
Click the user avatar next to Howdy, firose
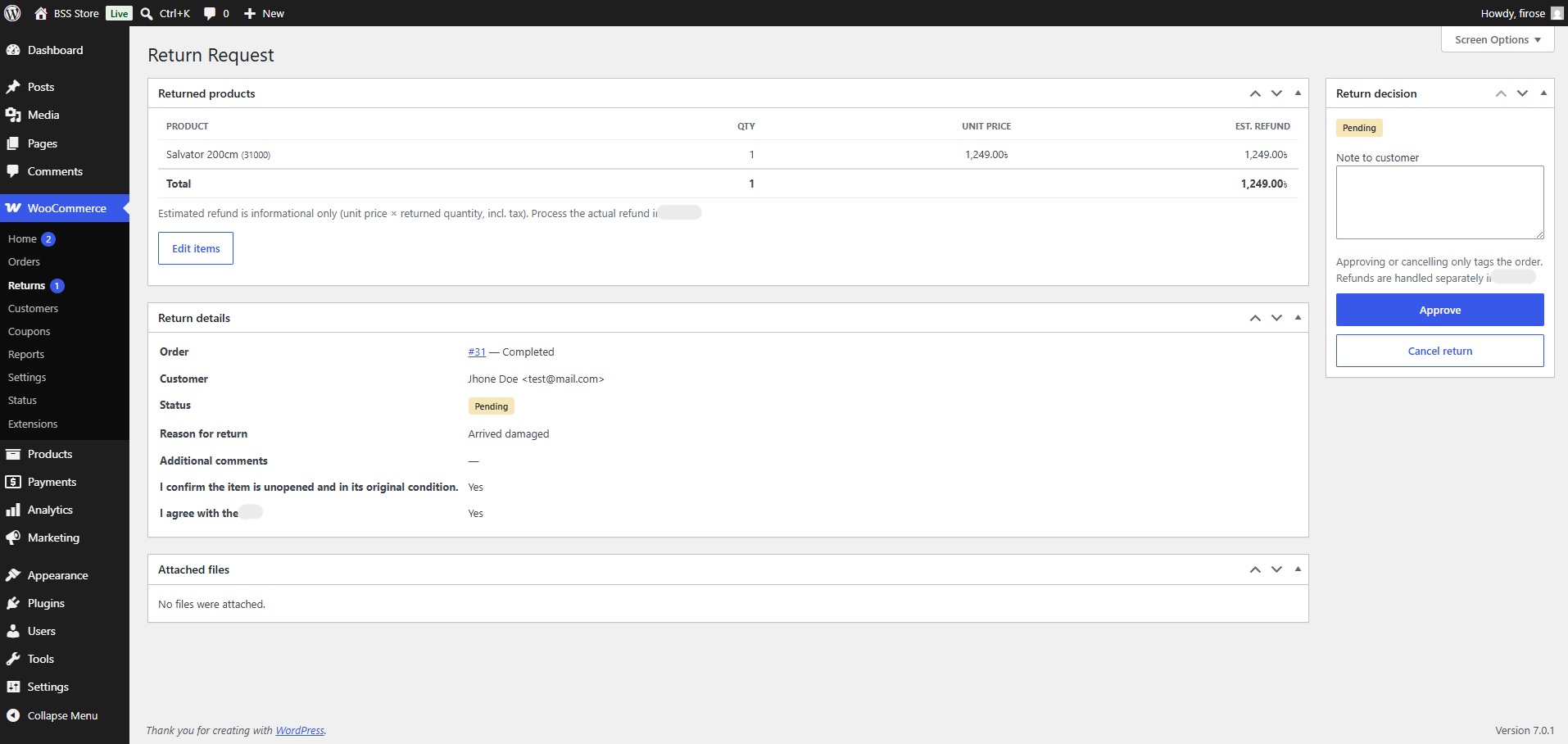click(x=1557, y=13)
